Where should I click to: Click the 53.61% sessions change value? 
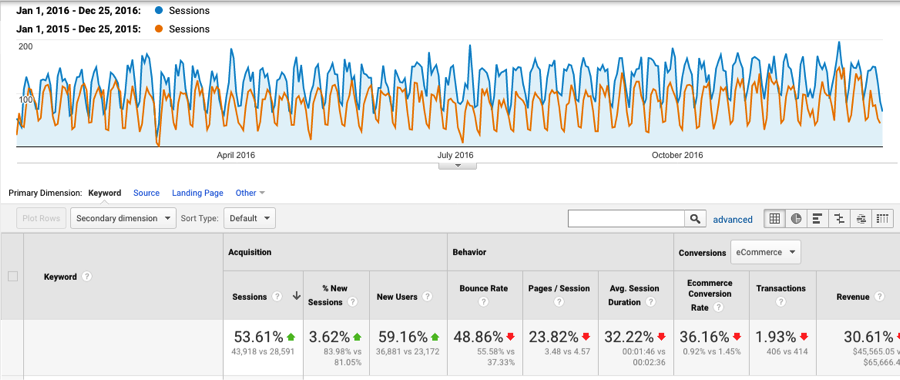click(x=258, y=336)
